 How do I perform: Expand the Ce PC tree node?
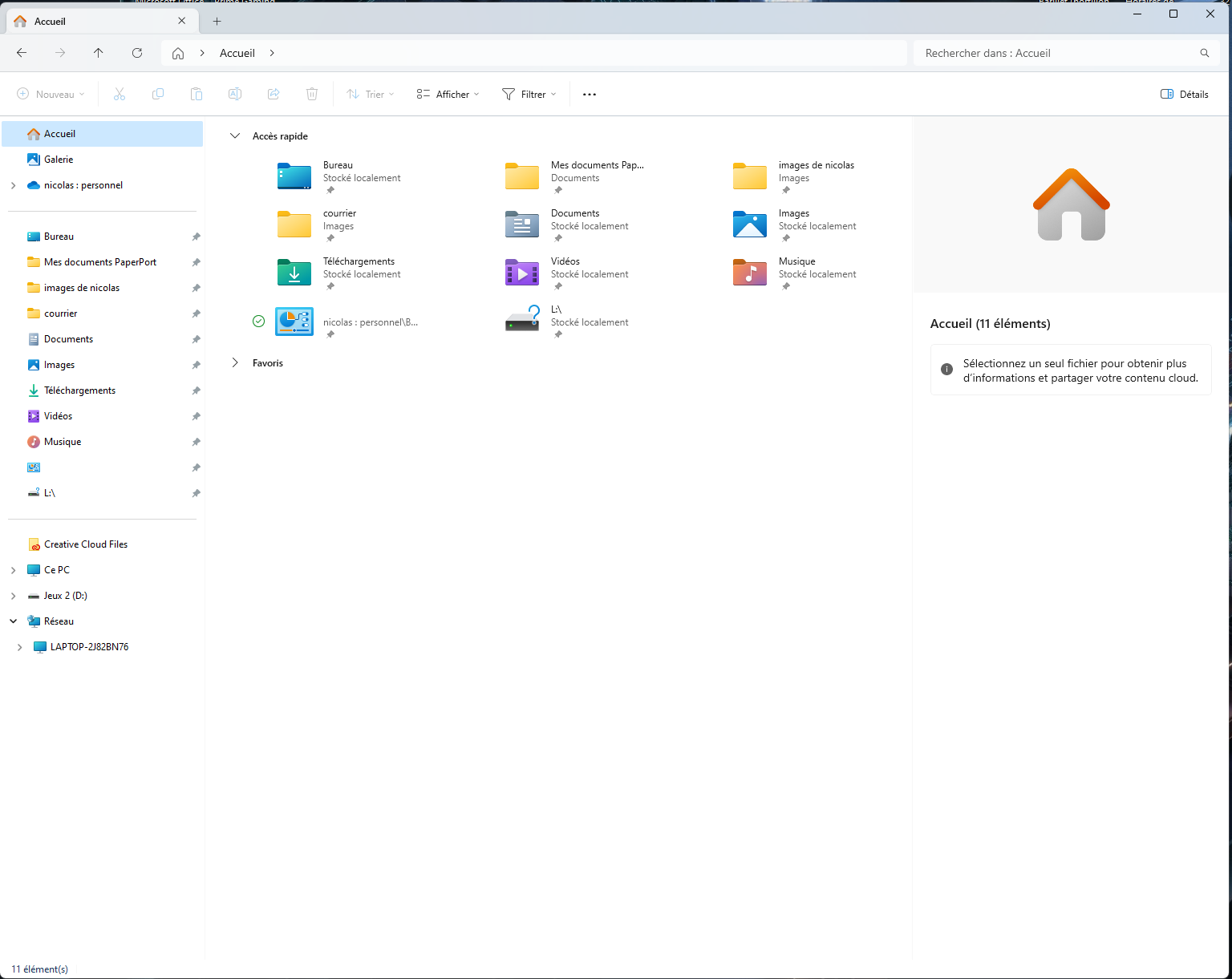pyautogui.click(x=14, y=570)
